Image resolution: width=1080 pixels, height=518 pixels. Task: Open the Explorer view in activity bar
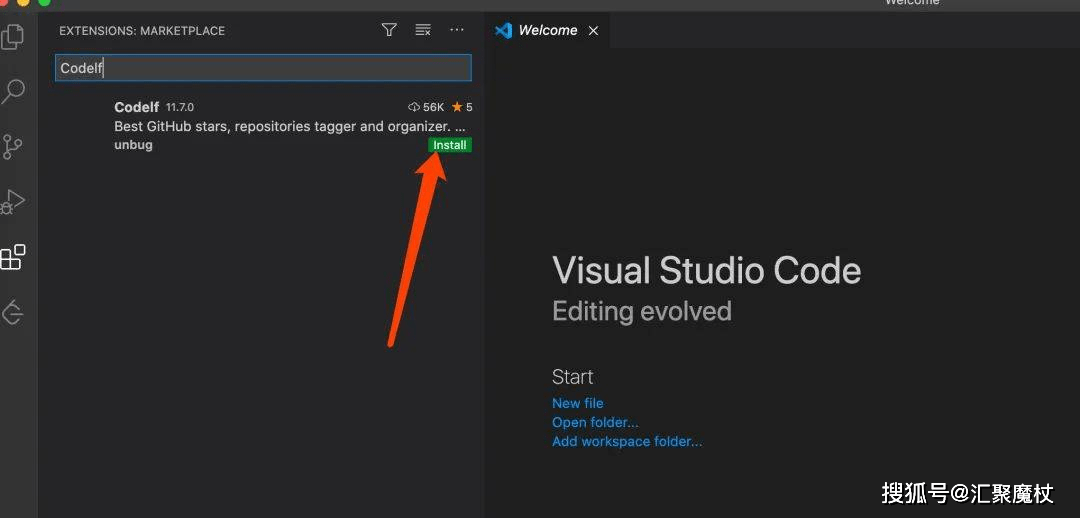[x=12, y=37]
